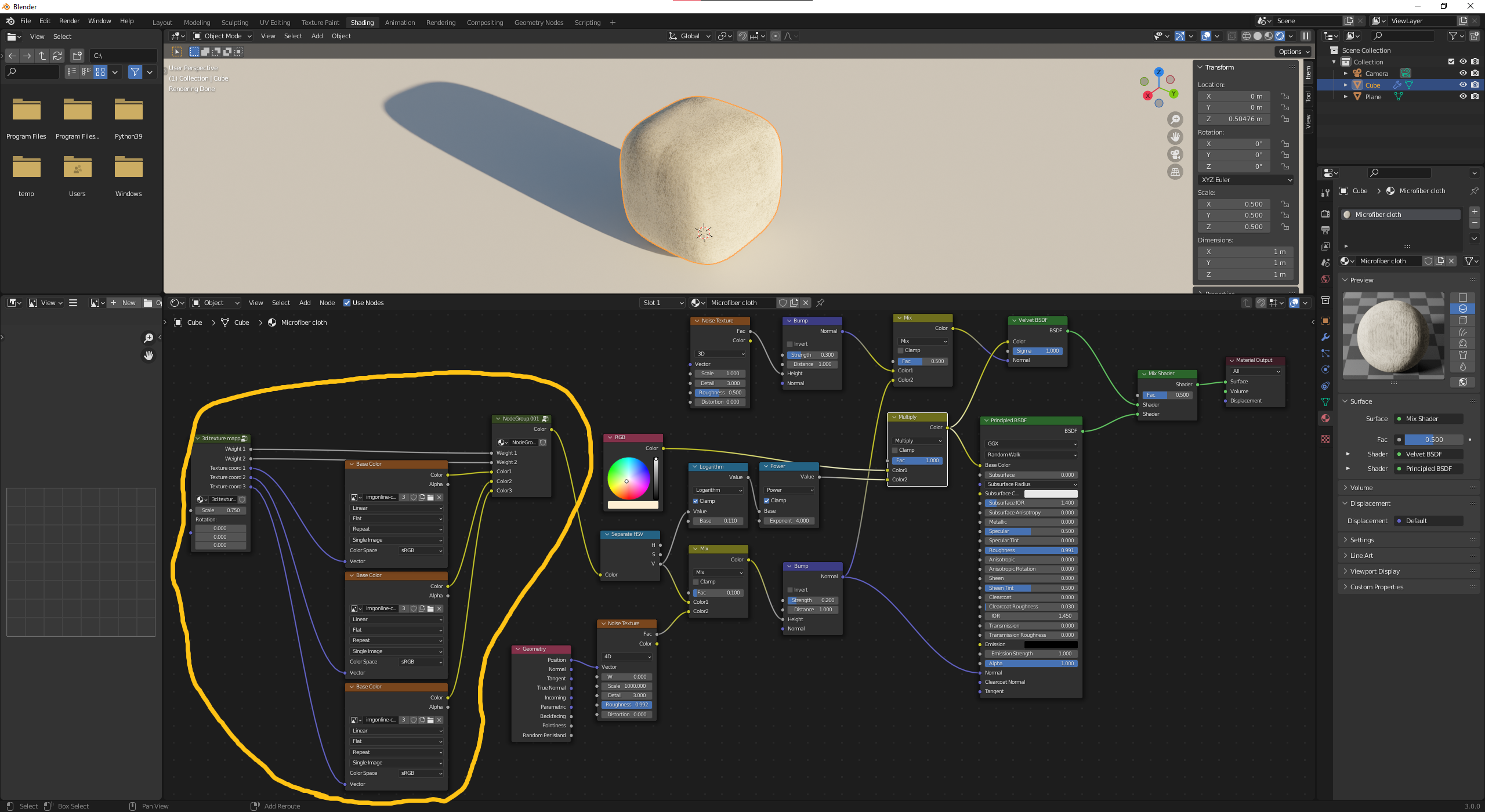
Task: Open Render properties tab icon
Action: click(x=1325, y=214)
